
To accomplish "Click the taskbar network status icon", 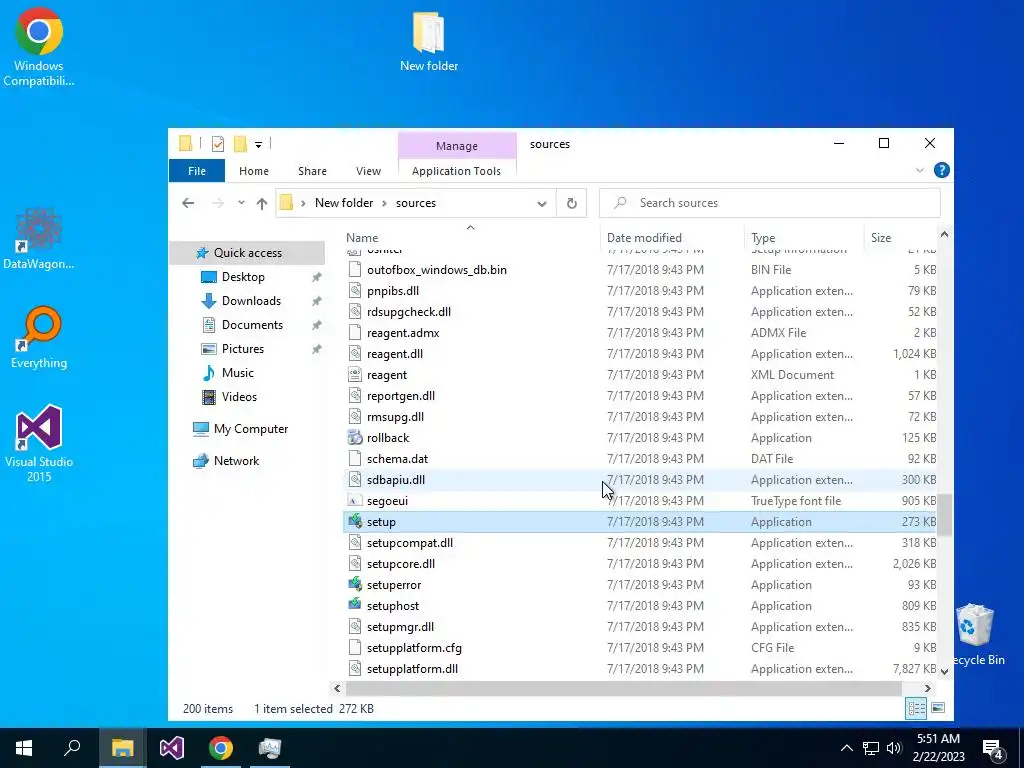I will point(871,748).
